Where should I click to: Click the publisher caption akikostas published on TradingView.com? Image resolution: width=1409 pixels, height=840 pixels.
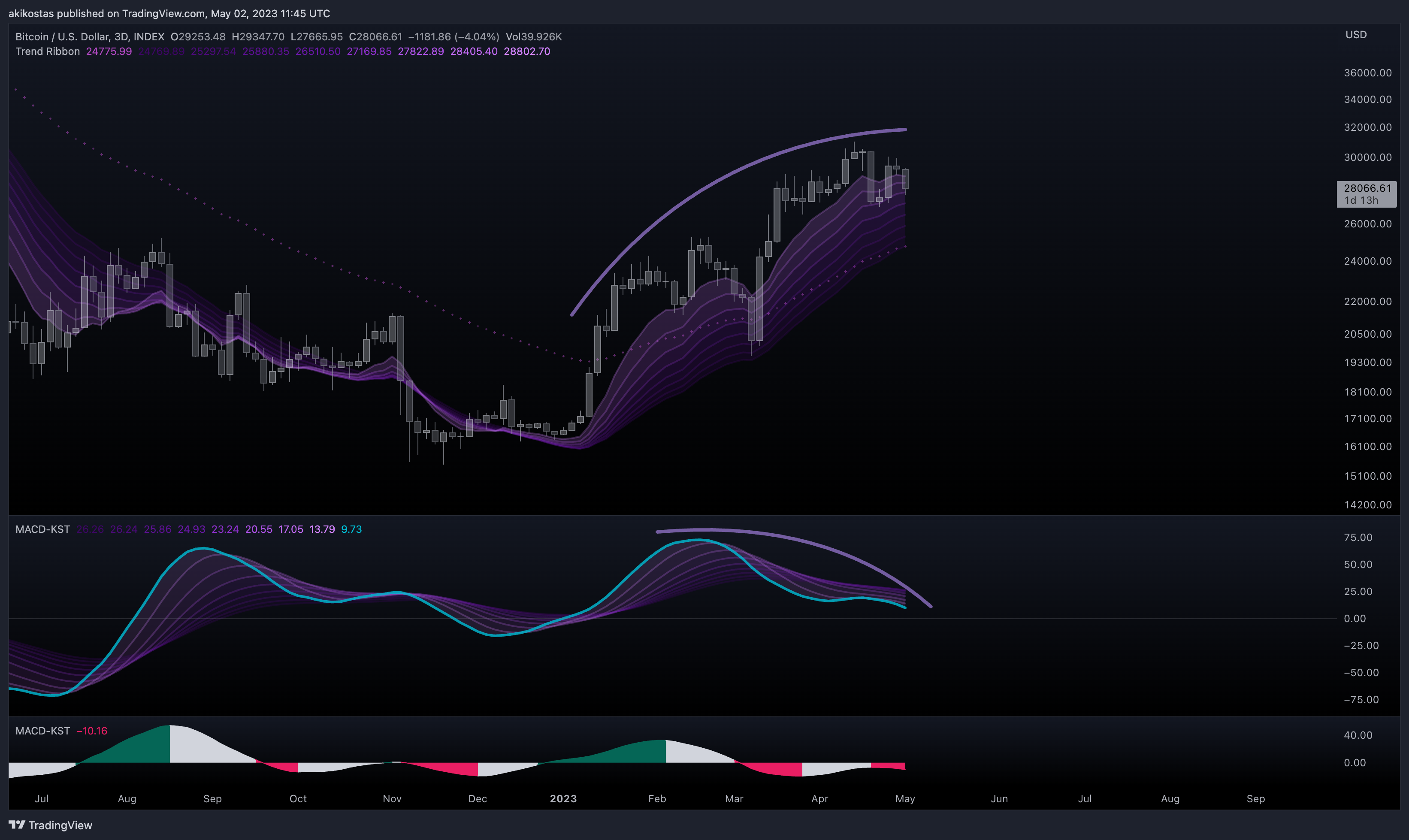169,14
